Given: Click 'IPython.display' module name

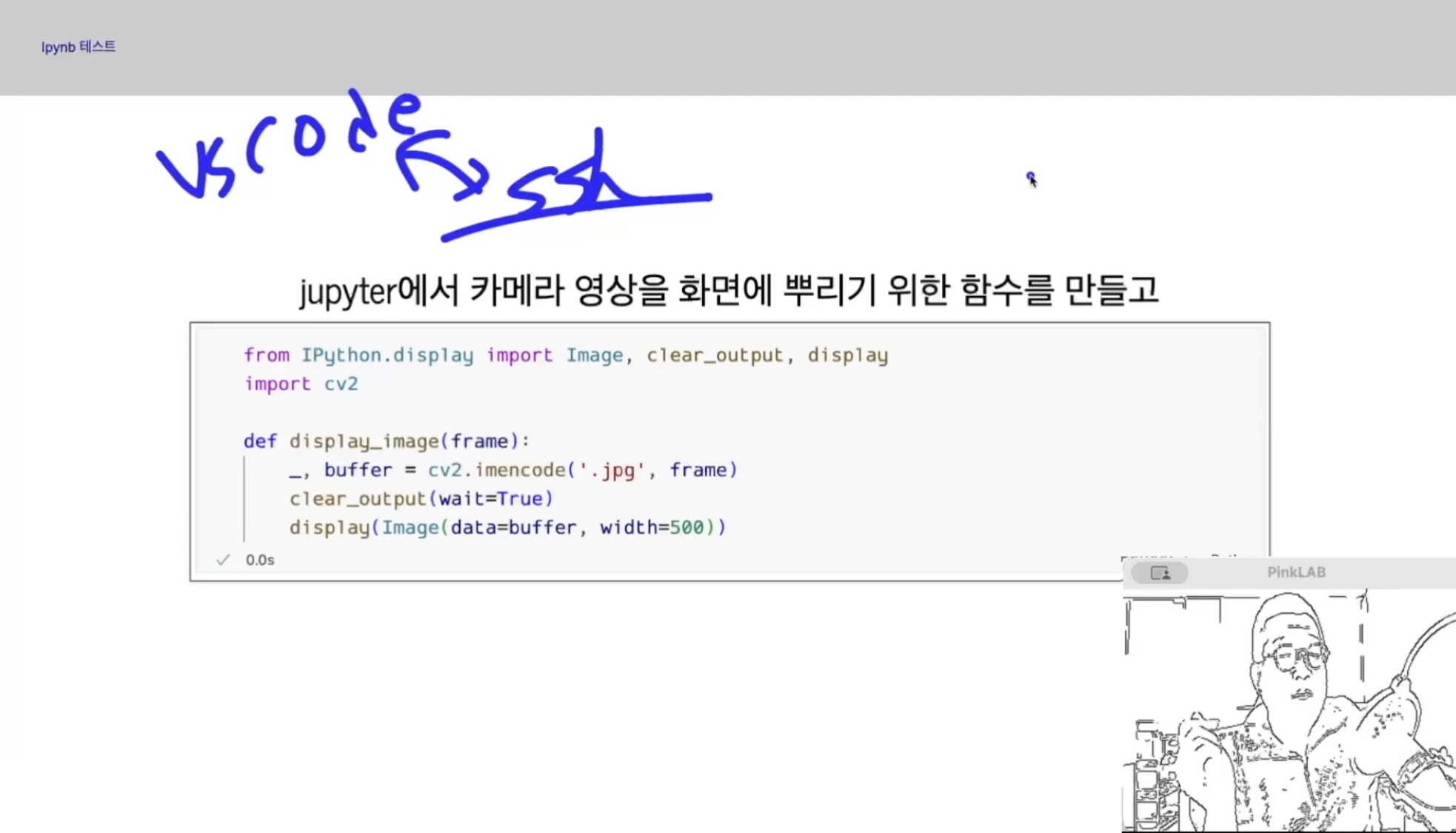Looking at the screenshot, I should pyautogui.click(x=387, y=355).
